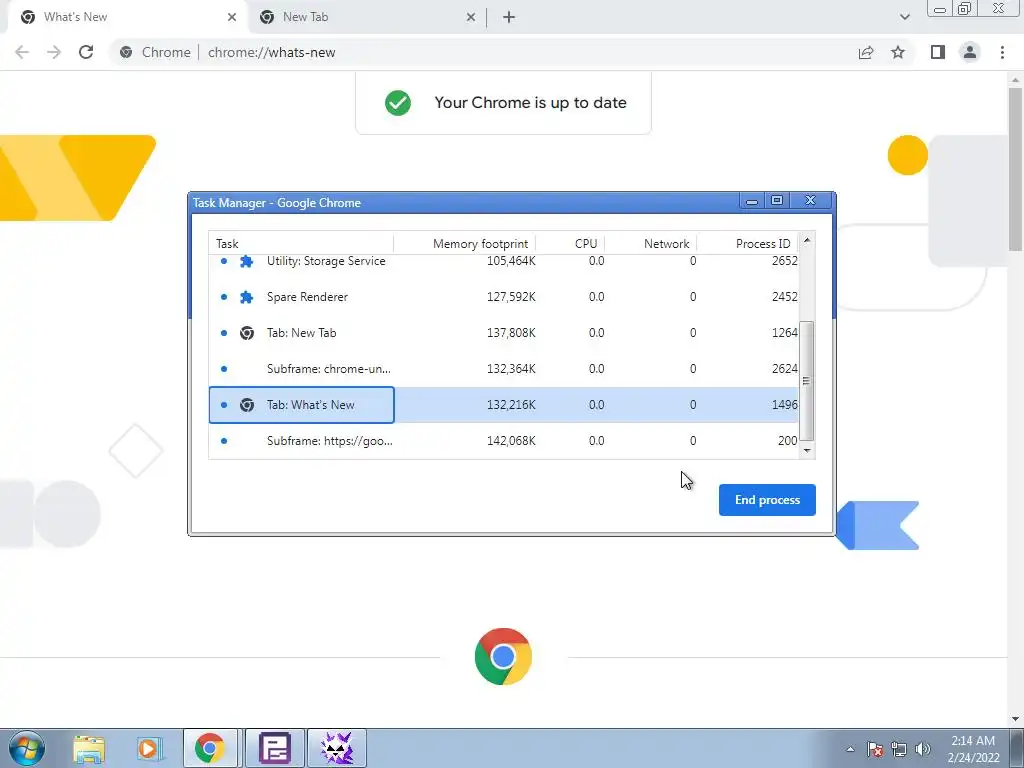The height and width of the screenshot is (768, 1024).
Task: Click process ID 2624
Action: (784, 368)
